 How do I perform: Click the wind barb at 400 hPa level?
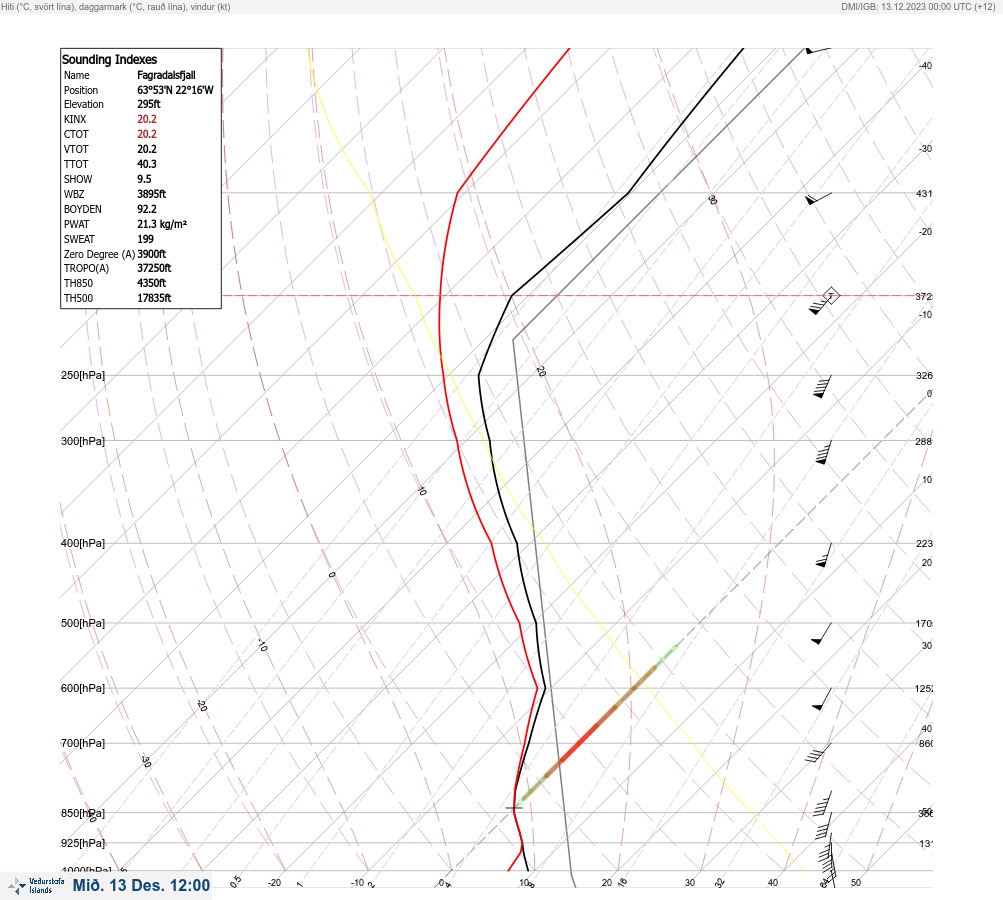(824, 555)
